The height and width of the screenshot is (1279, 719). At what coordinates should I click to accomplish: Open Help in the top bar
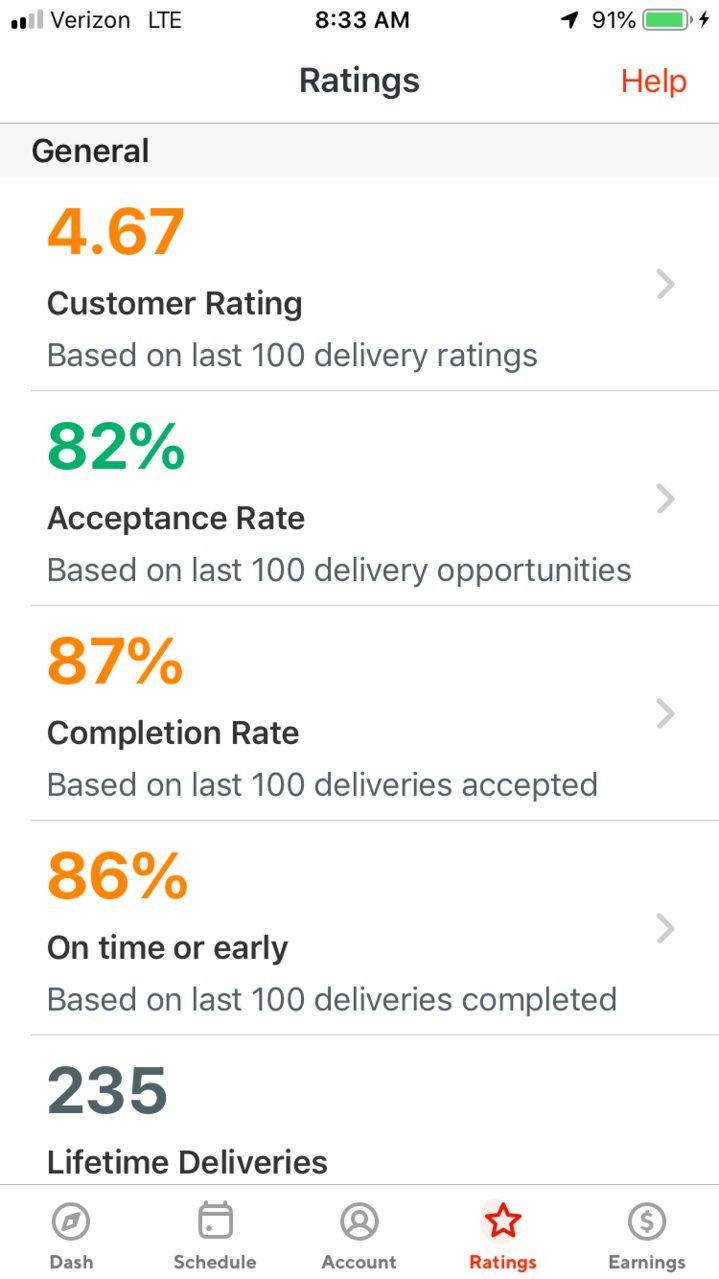point(654,81)
